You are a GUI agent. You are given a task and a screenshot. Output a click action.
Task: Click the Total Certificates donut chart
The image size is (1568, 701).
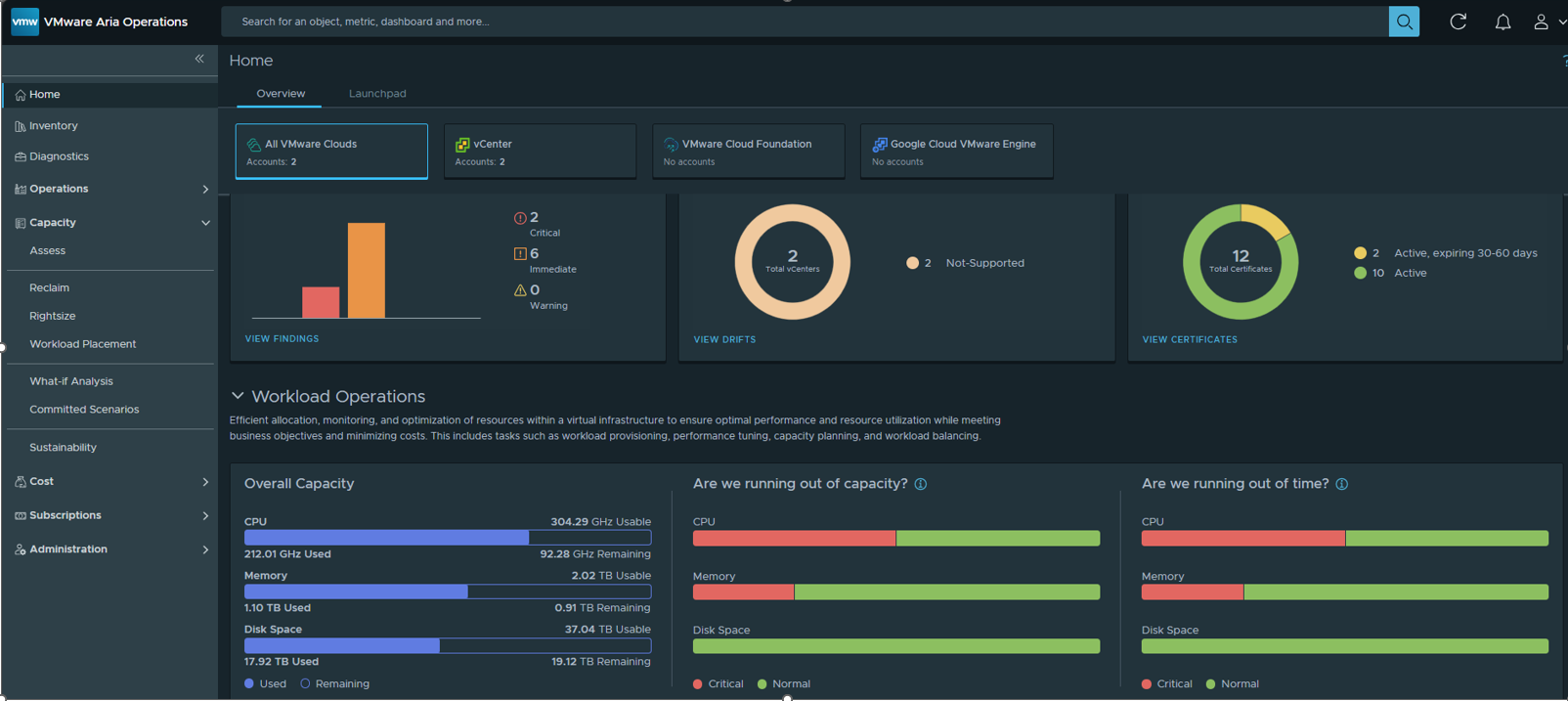pyautogui.click(x=1241, y=262)
